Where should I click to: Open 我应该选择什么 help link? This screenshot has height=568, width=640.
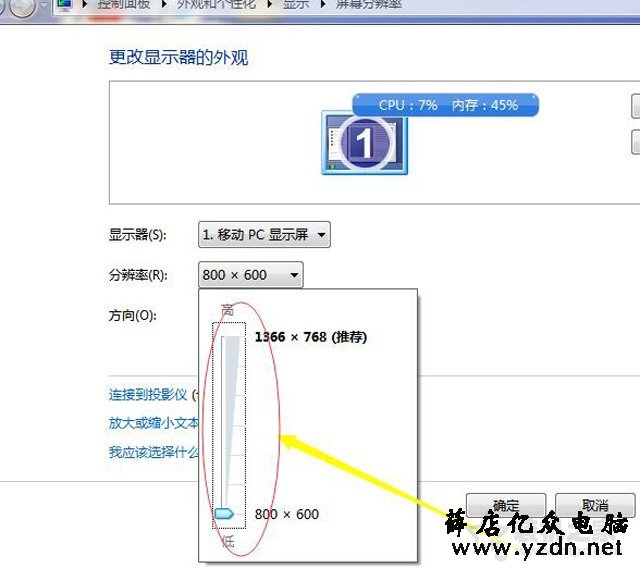153,452
